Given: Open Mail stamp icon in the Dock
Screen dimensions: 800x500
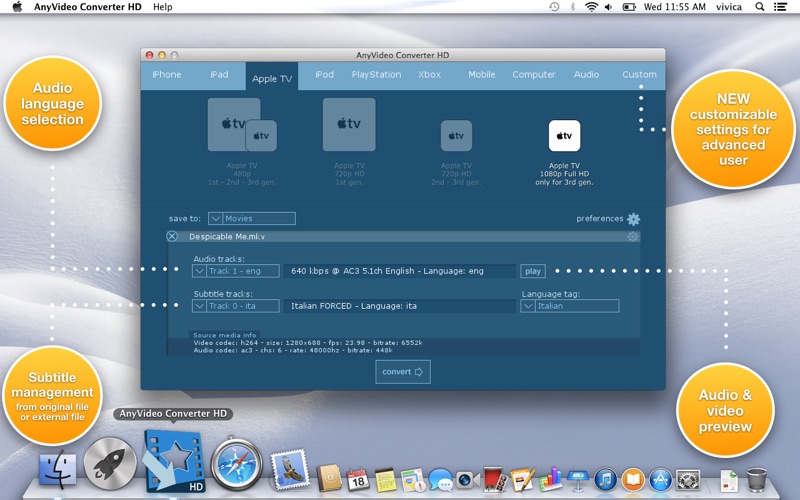Looking at the screenshot, I should click(290, 469).
